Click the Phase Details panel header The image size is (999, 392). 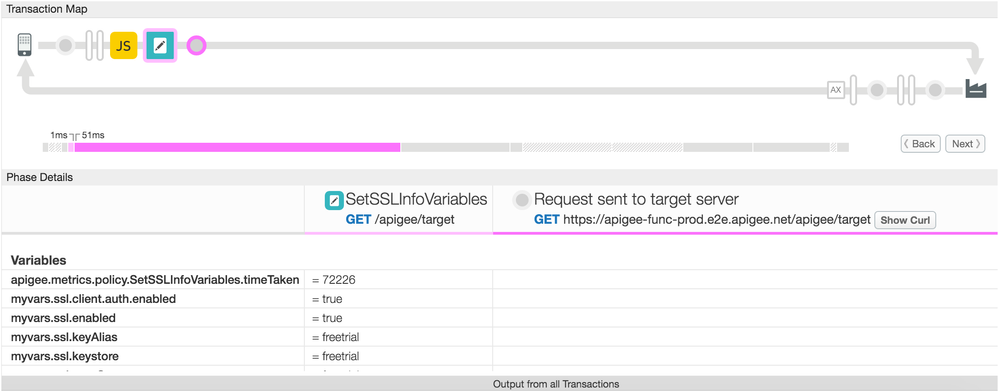500,177
